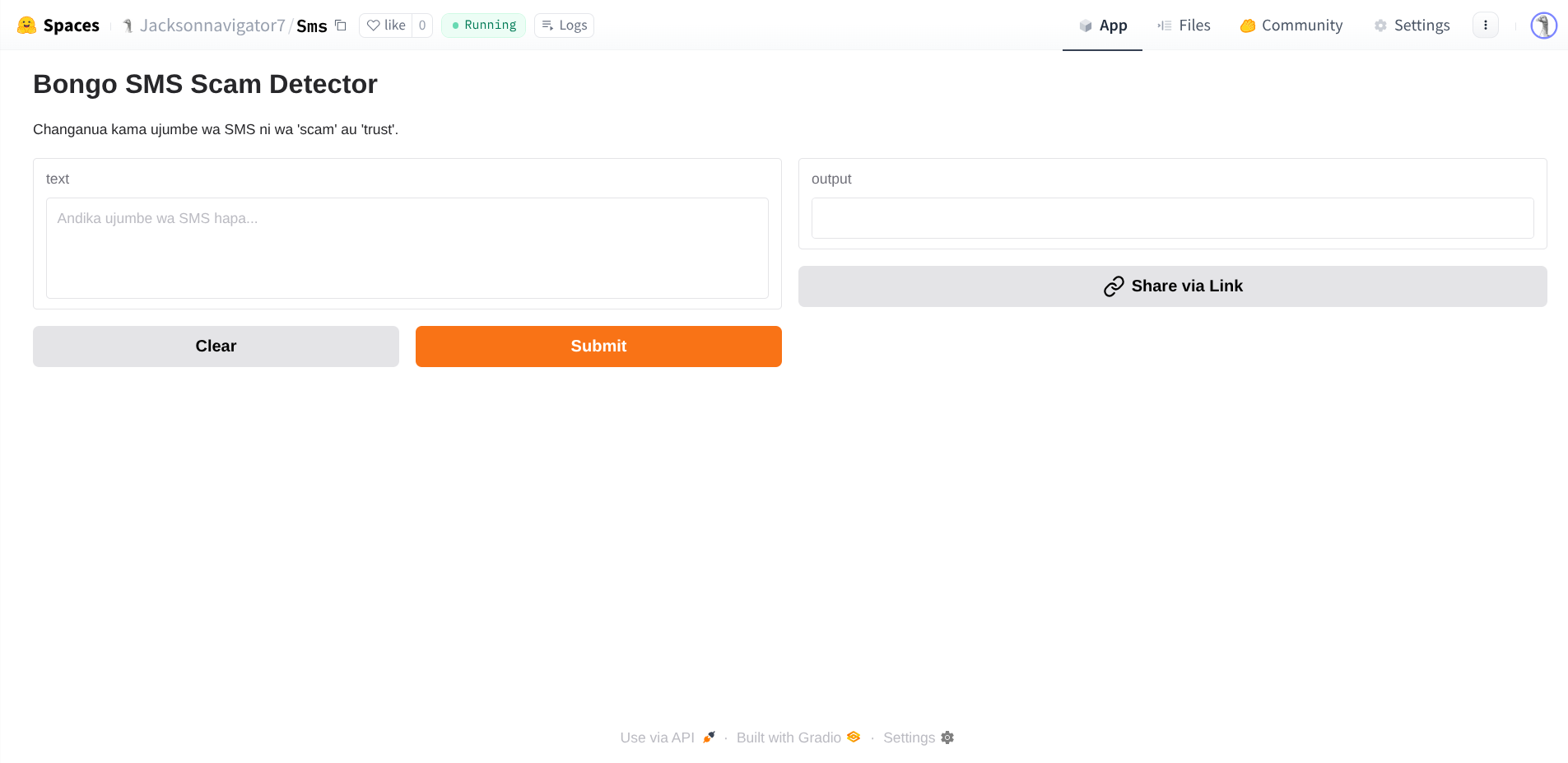Image resolution: width=1568 pixels, height=763 pixels.
Task: Open the user avatar menu
Action: [1543, 26]
